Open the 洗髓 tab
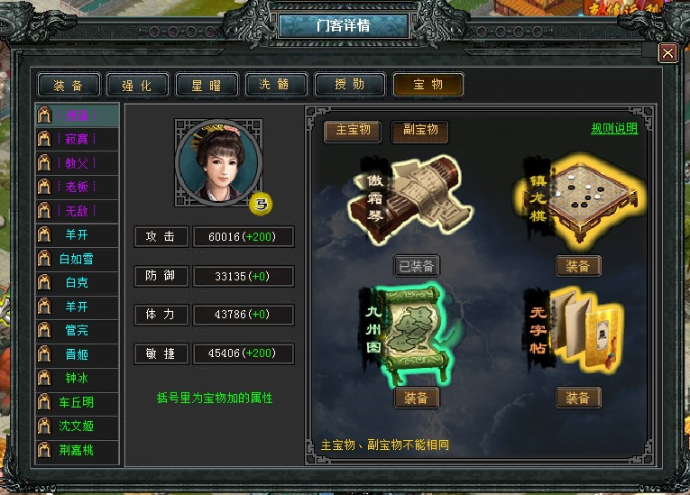690x495 pixels. point(275,84)
